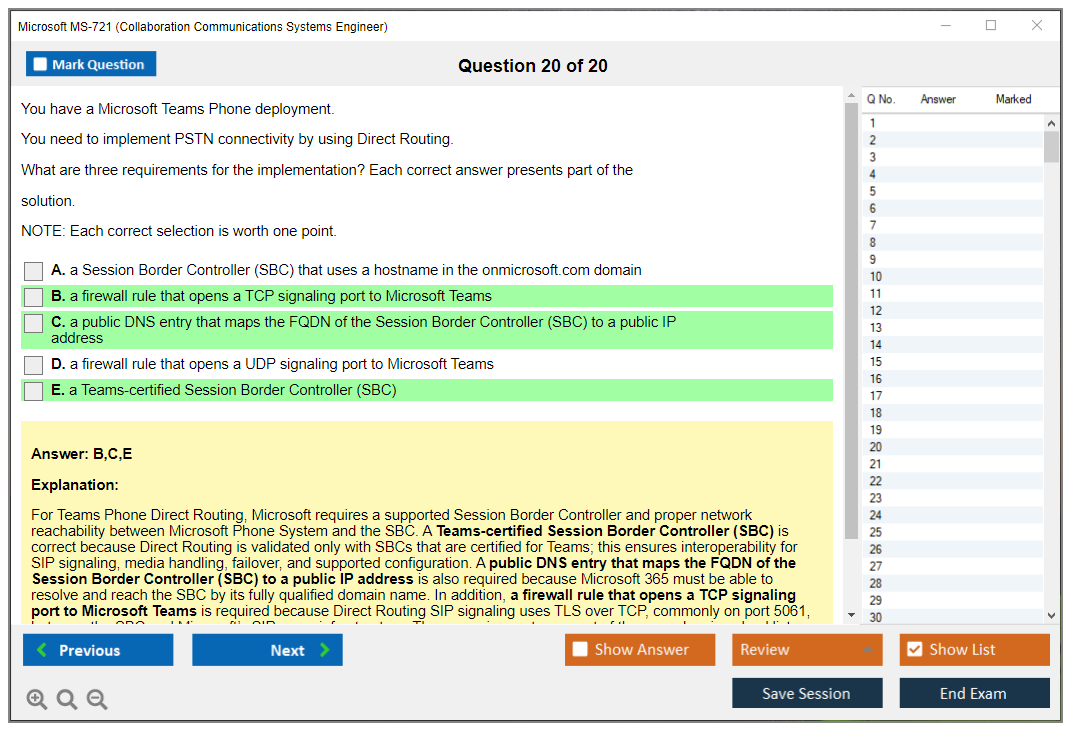Select question 4 in the list
This screenshot has height=735, width=1075.
pos(953,174)
